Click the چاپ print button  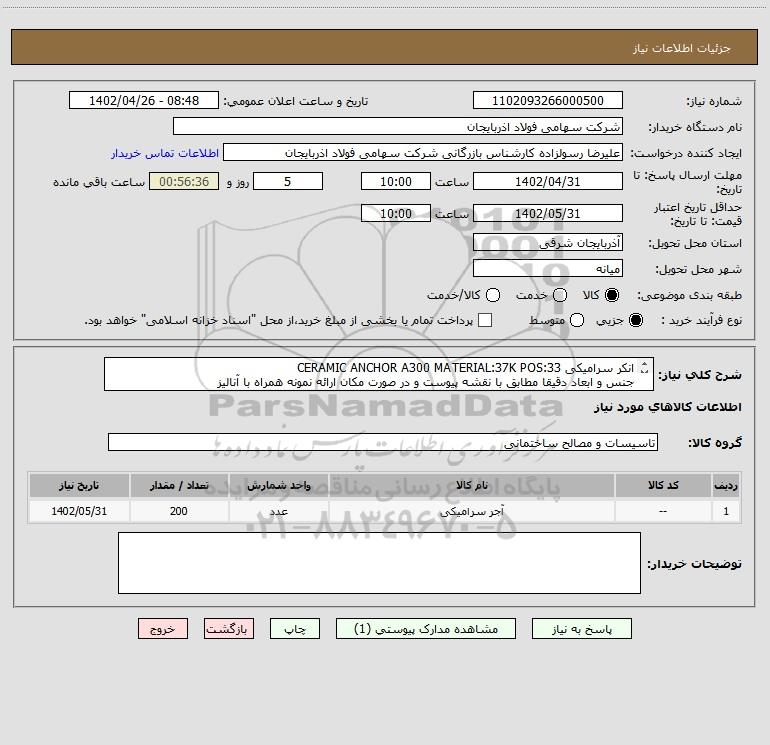pyautogui.click(x=295, y=629)
